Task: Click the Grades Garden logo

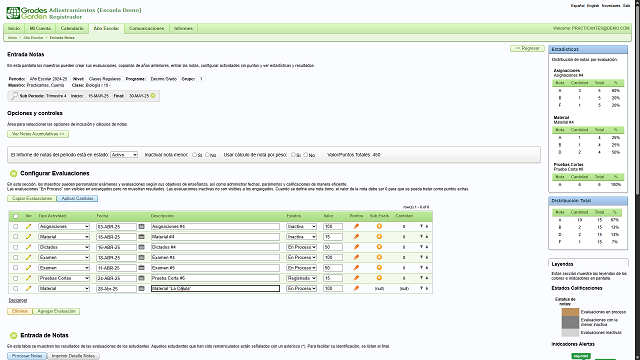Action: (27, 13)
